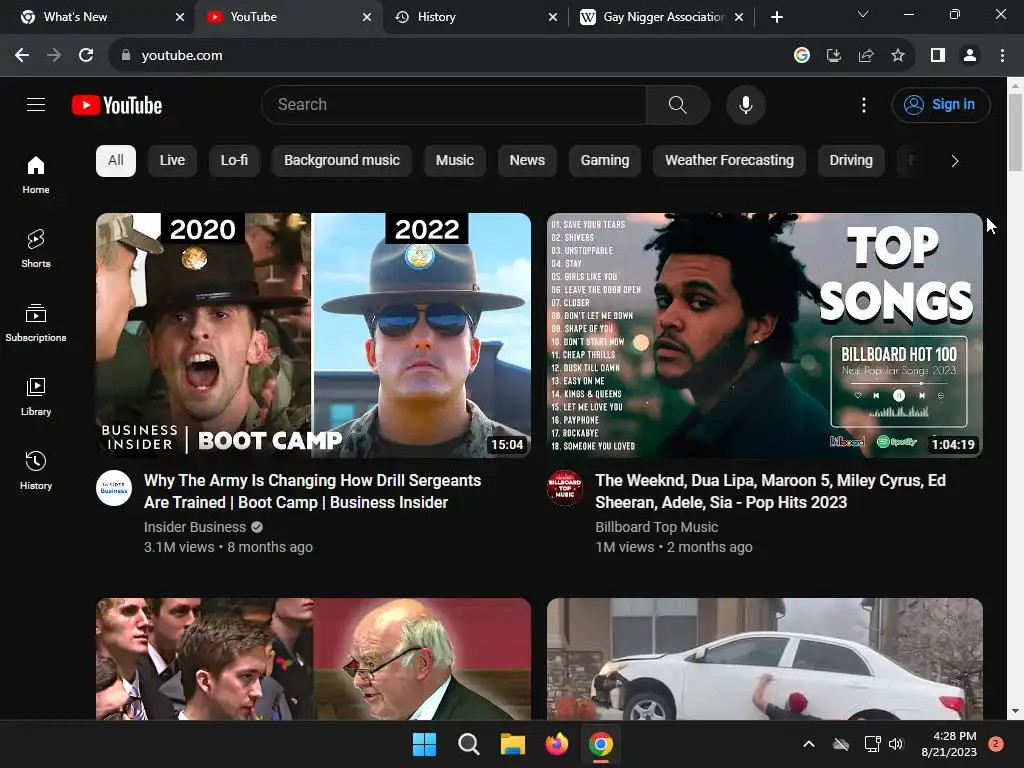Bookmark this page with the star
The width and height of the screenshot is (1024, 768).
coord(898,56)
